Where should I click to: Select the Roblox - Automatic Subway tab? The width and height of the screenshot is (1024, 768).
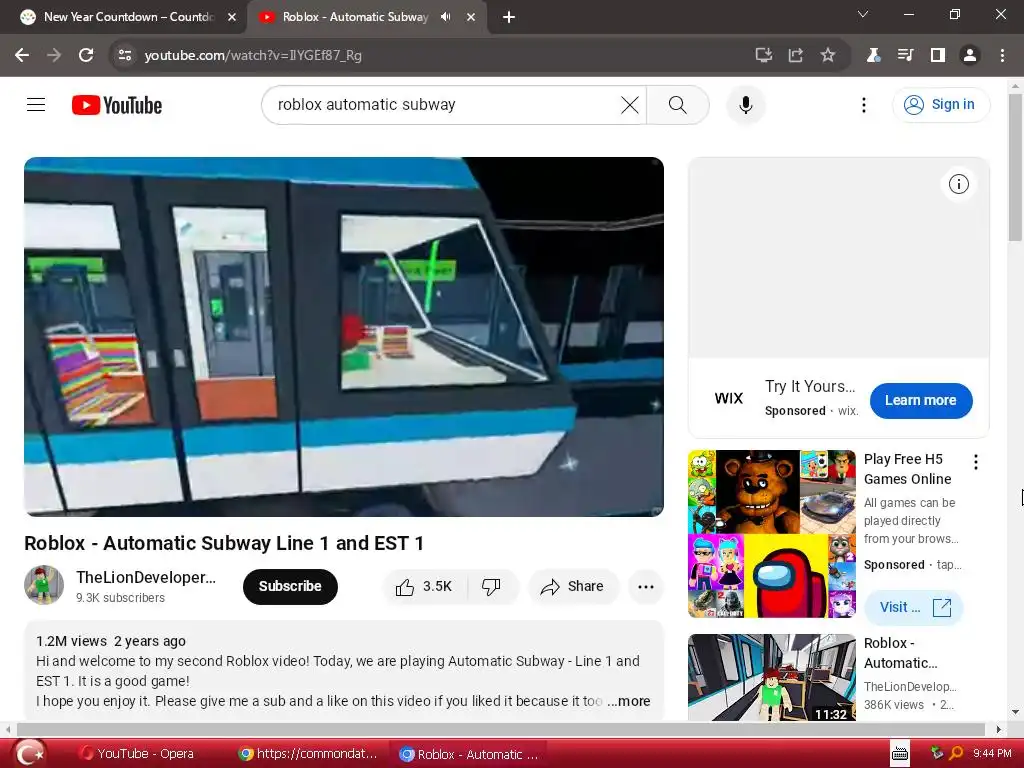click(355, 17)
